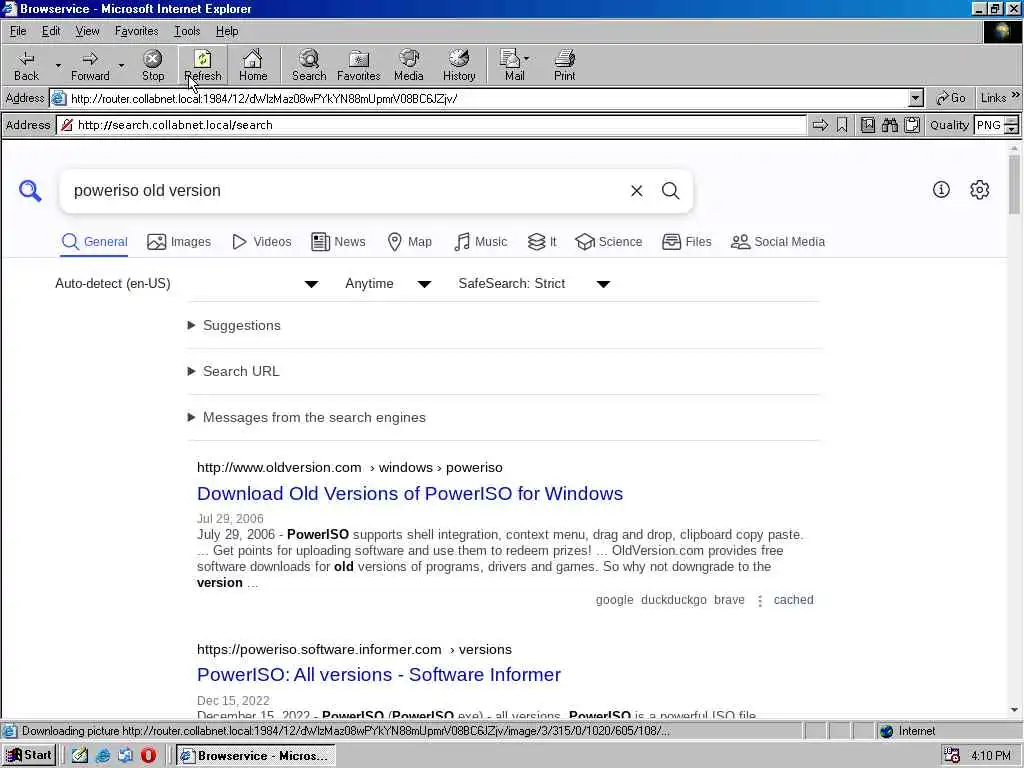Click the insecure connection icon in Browservice address

point(66,125)
